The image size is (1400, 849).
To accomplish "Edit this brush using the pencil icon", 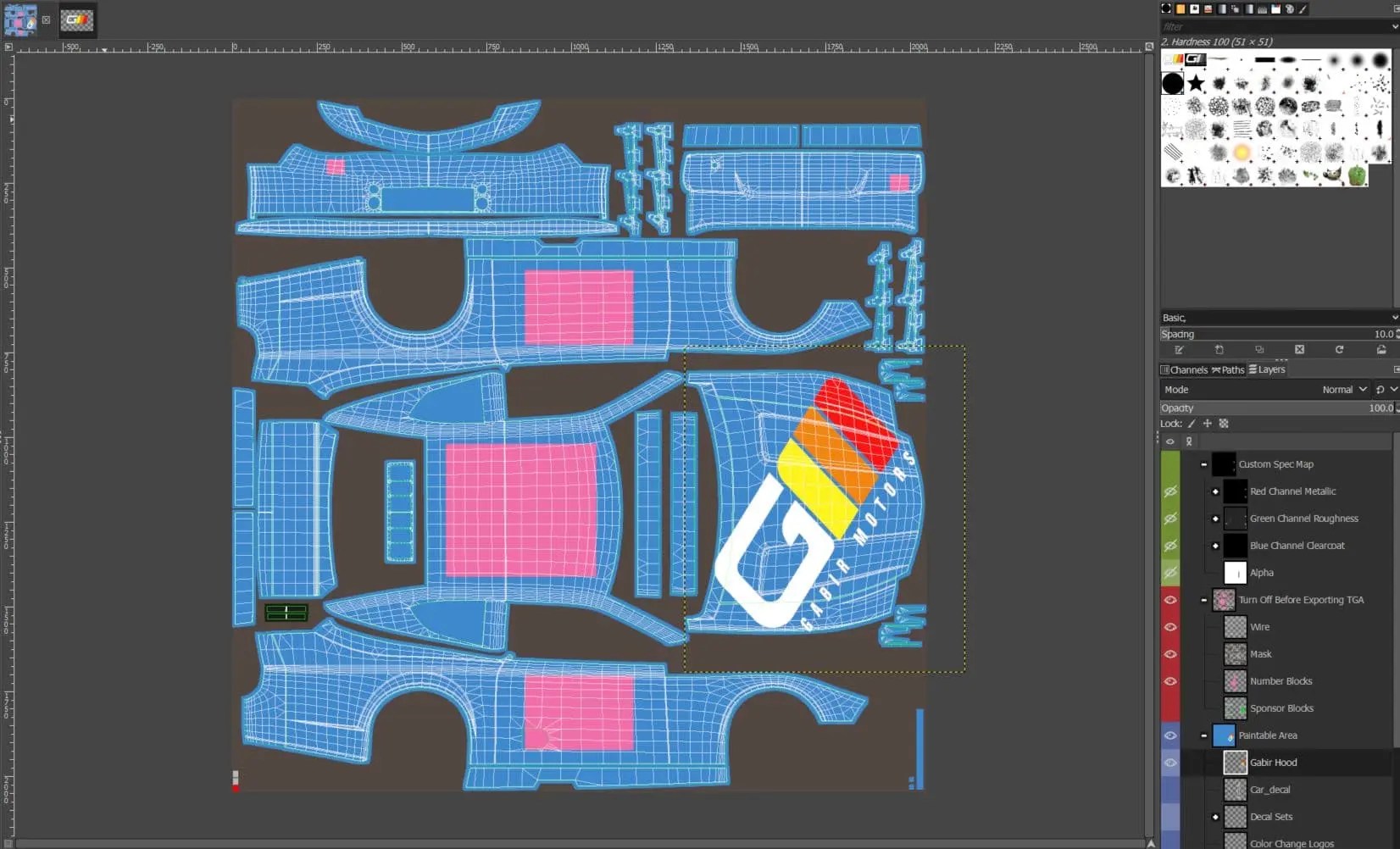I will point(1180,349).
